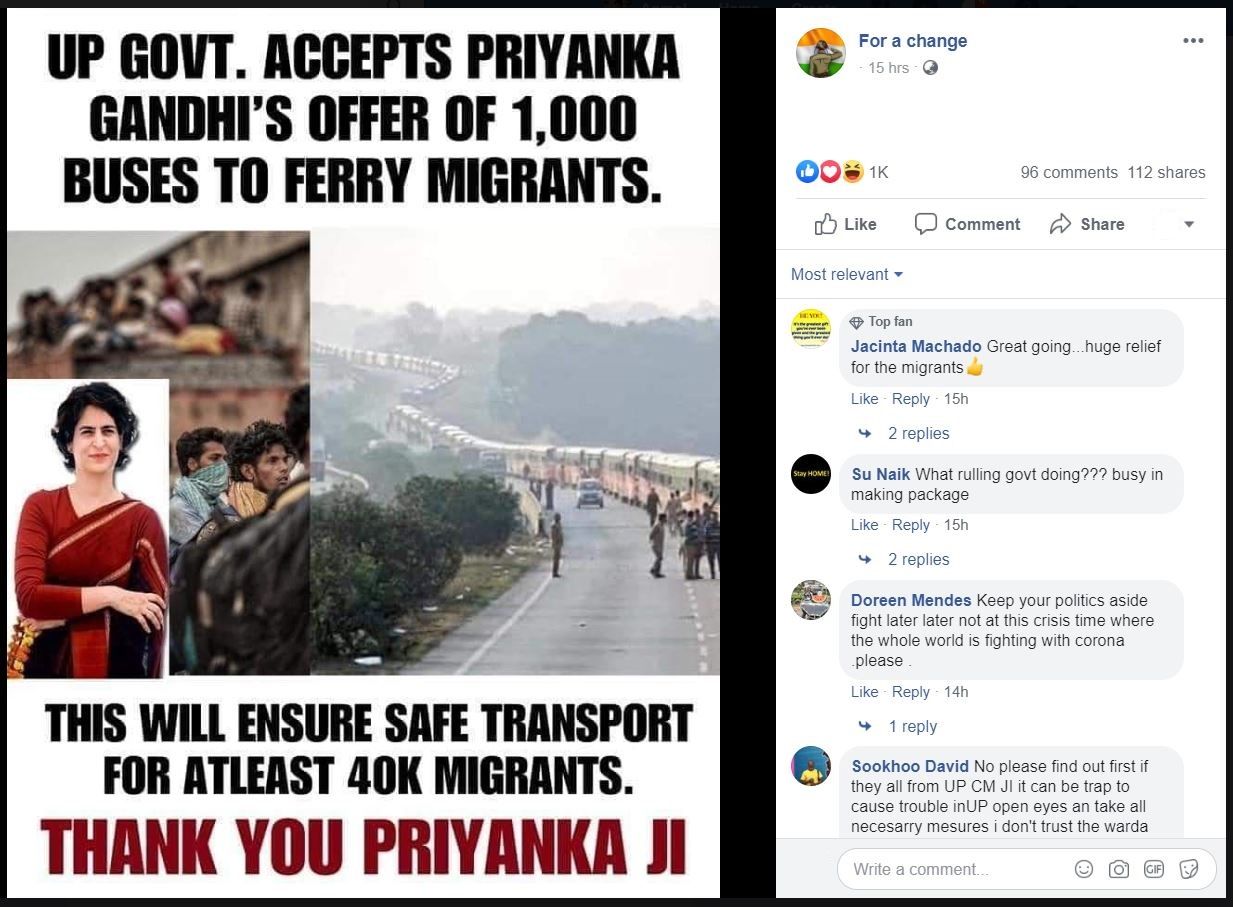1233x907 pixels.
Task: Click the emoji icon in comment box
Action: pyautogui.click(x=1083, y=869)
